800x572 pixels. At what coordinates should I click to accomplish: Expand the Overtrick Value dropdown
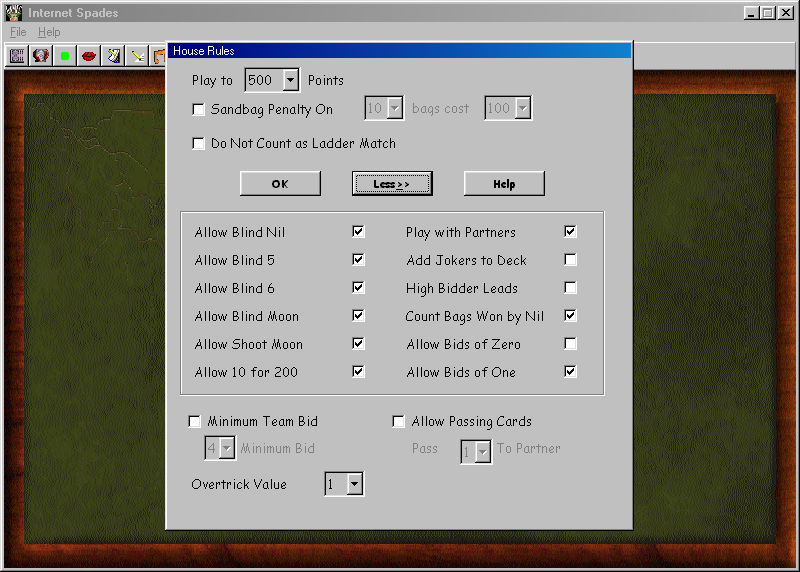354,485
